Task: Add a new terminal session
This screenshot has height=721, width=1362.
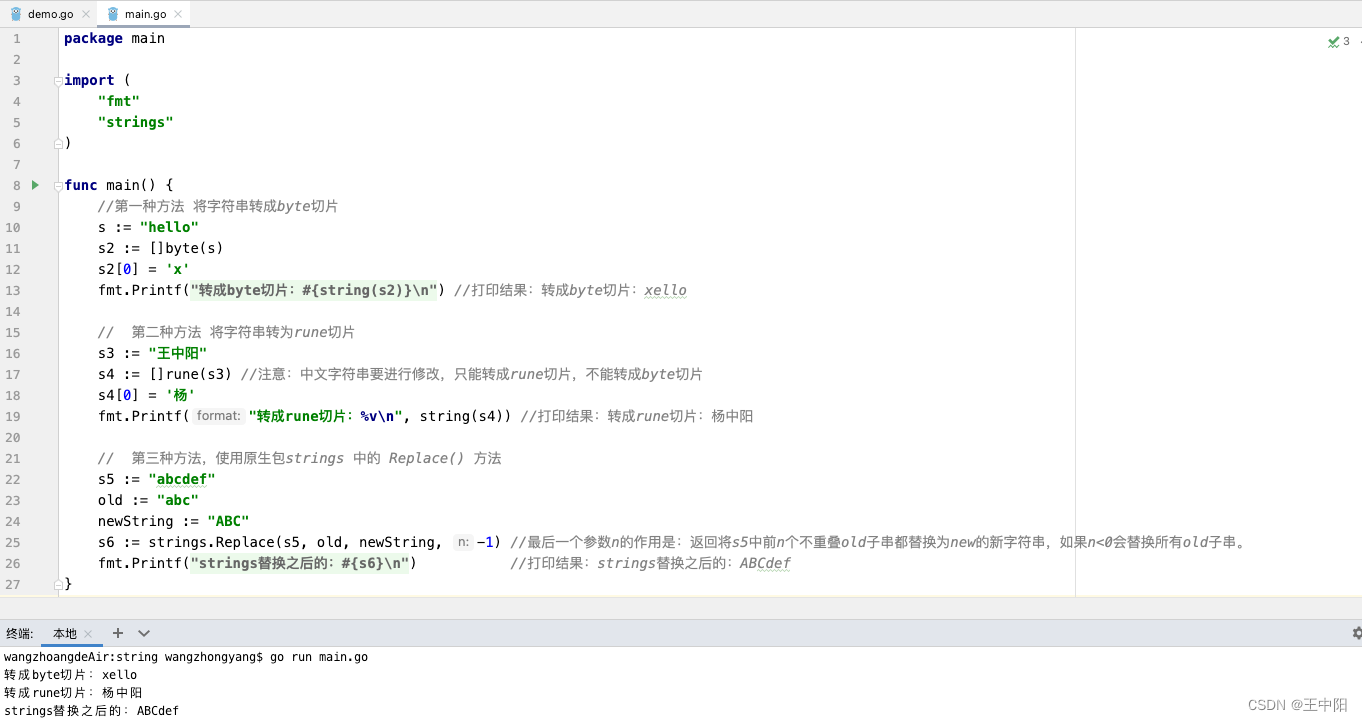Action: (118, 633)
